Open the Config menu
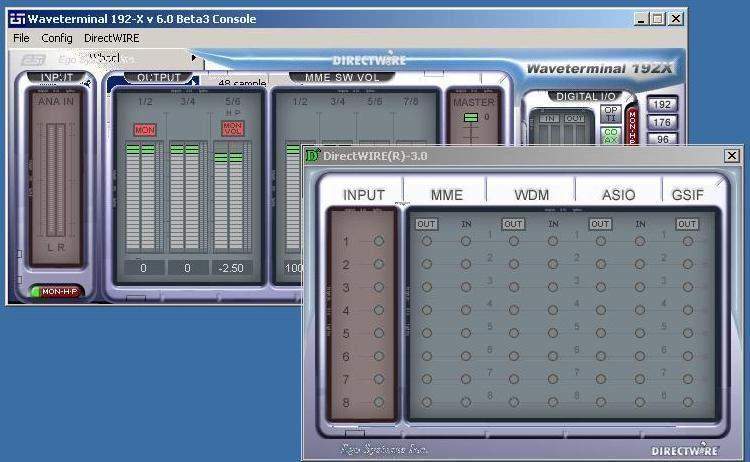Image resolution: width=750 pixels, height=462 pixels. pos(57,38)
